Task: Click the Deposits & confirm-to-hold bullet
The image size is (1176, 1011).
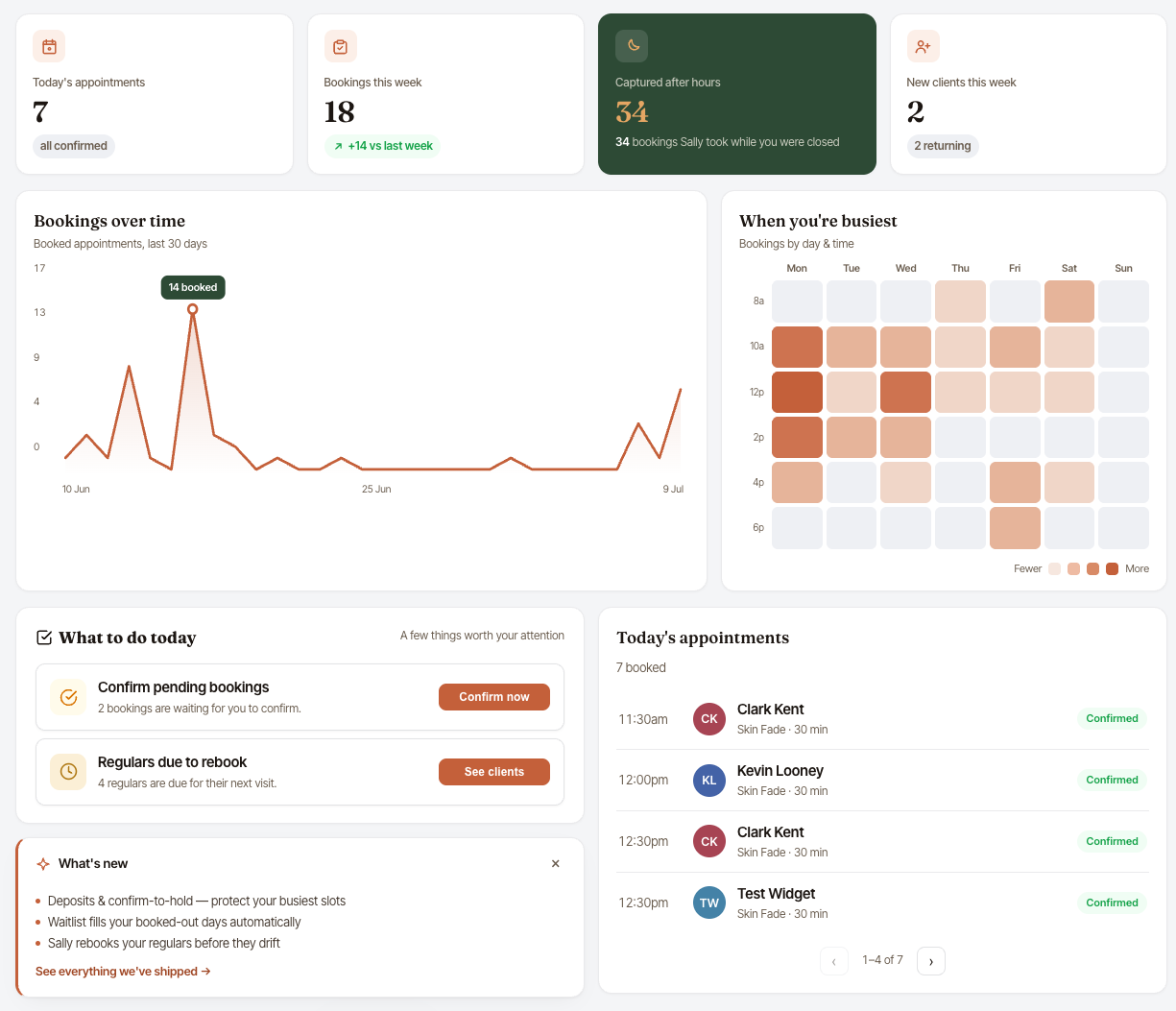Action: point(196,901)
